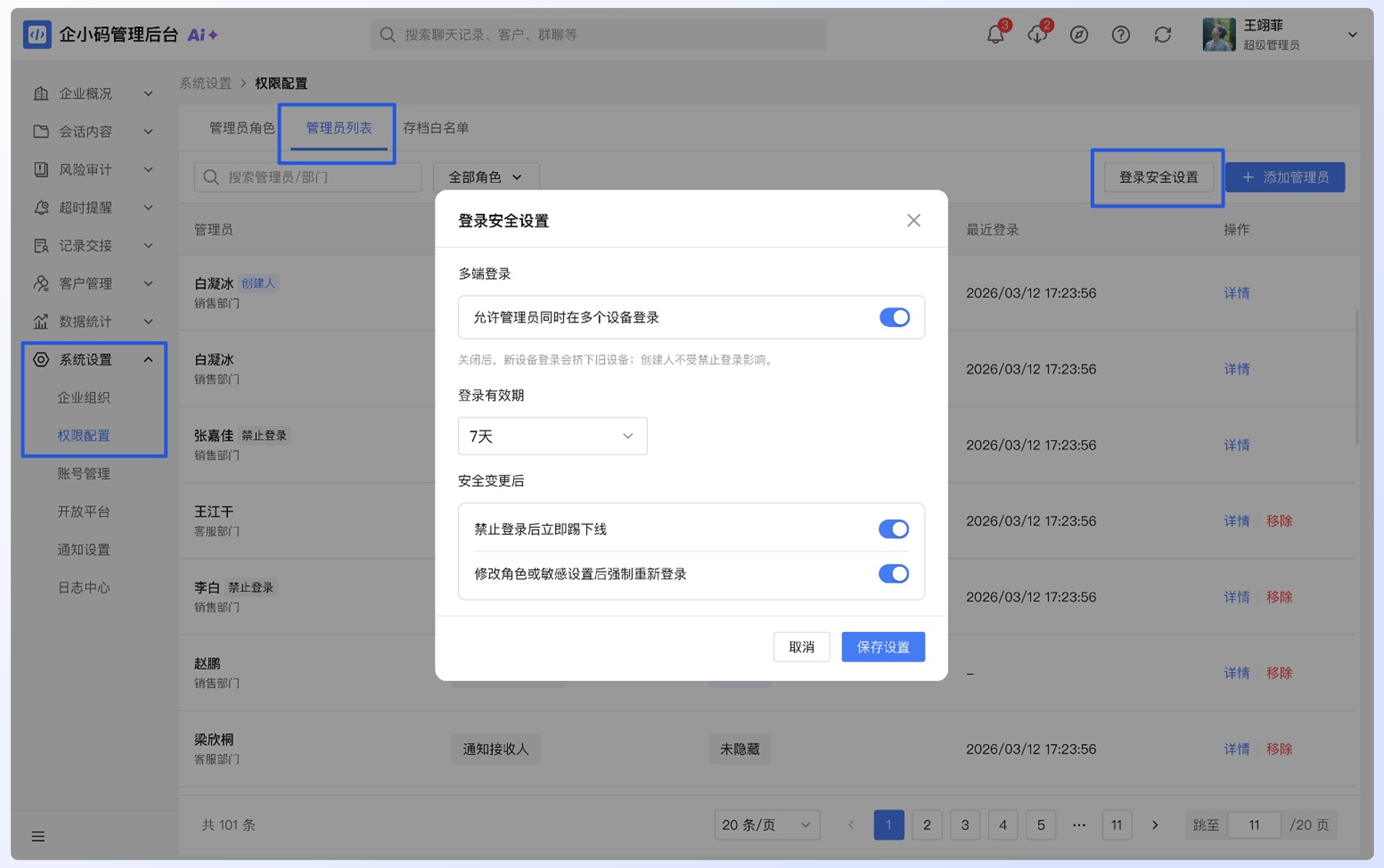This screenshot has width=1384, height=868.
Task: Click the 系统设置 breadcrumb link
Action: point(205,83)
